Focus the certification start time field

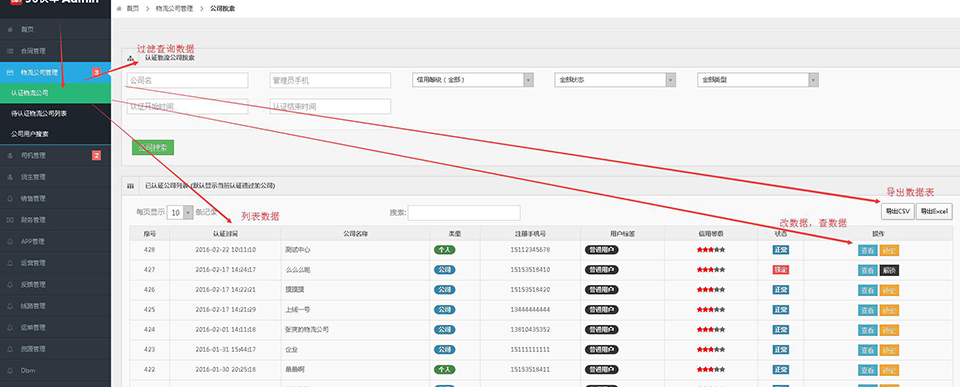point(187,106)
